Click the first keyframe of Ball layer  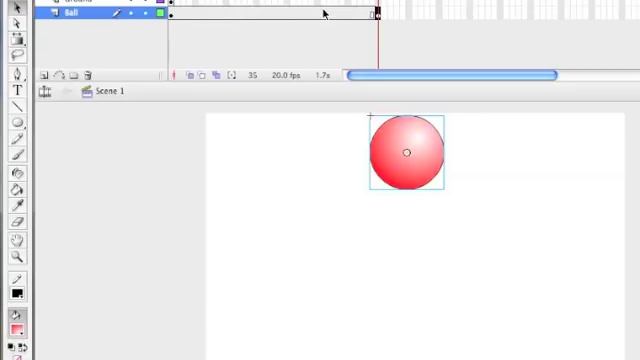tap(171, 15)
